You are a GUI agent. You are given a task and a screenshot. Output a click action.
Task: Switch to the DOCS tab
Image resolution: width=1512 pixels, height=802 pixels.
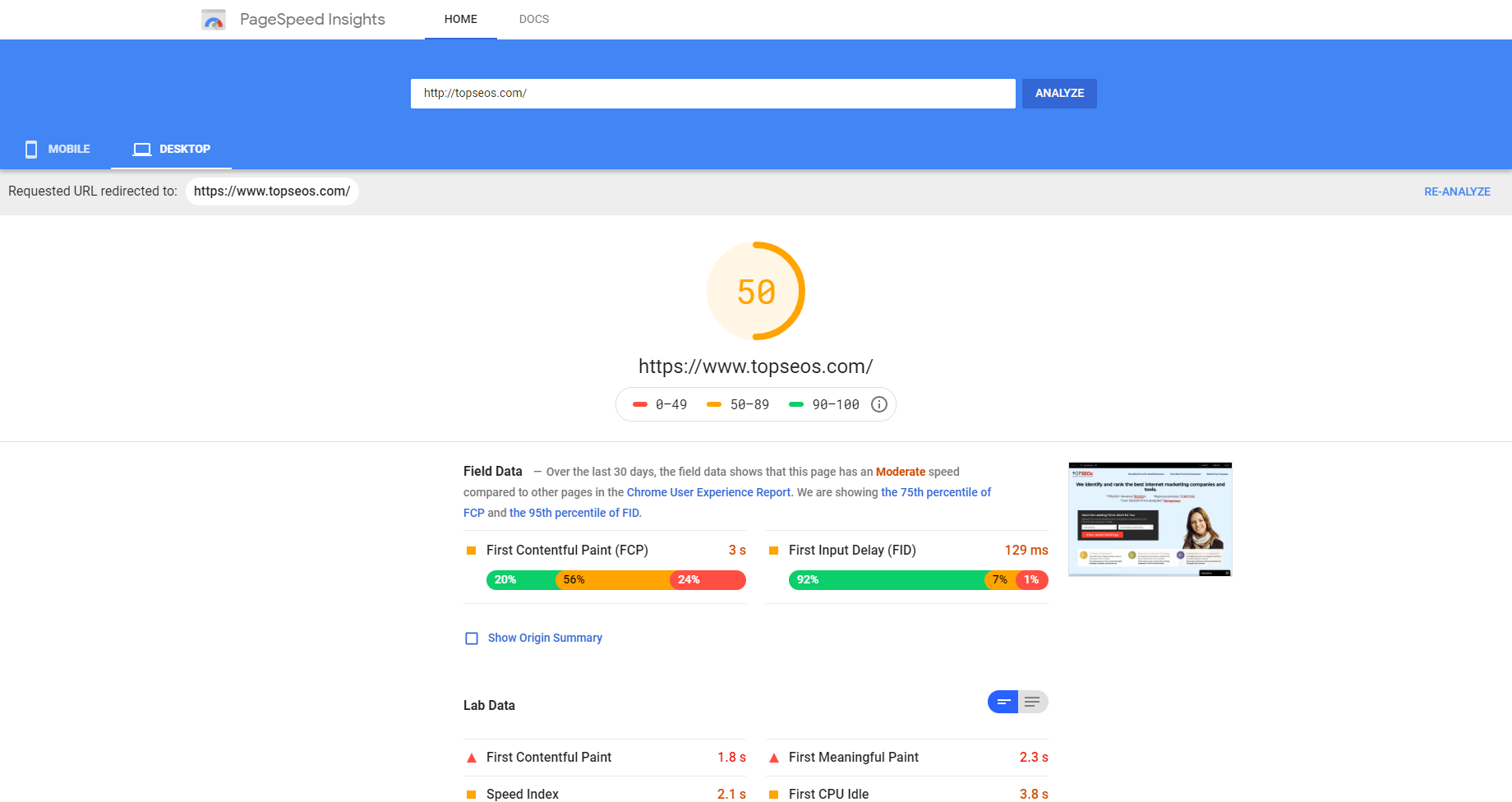[x=533, y=19]
